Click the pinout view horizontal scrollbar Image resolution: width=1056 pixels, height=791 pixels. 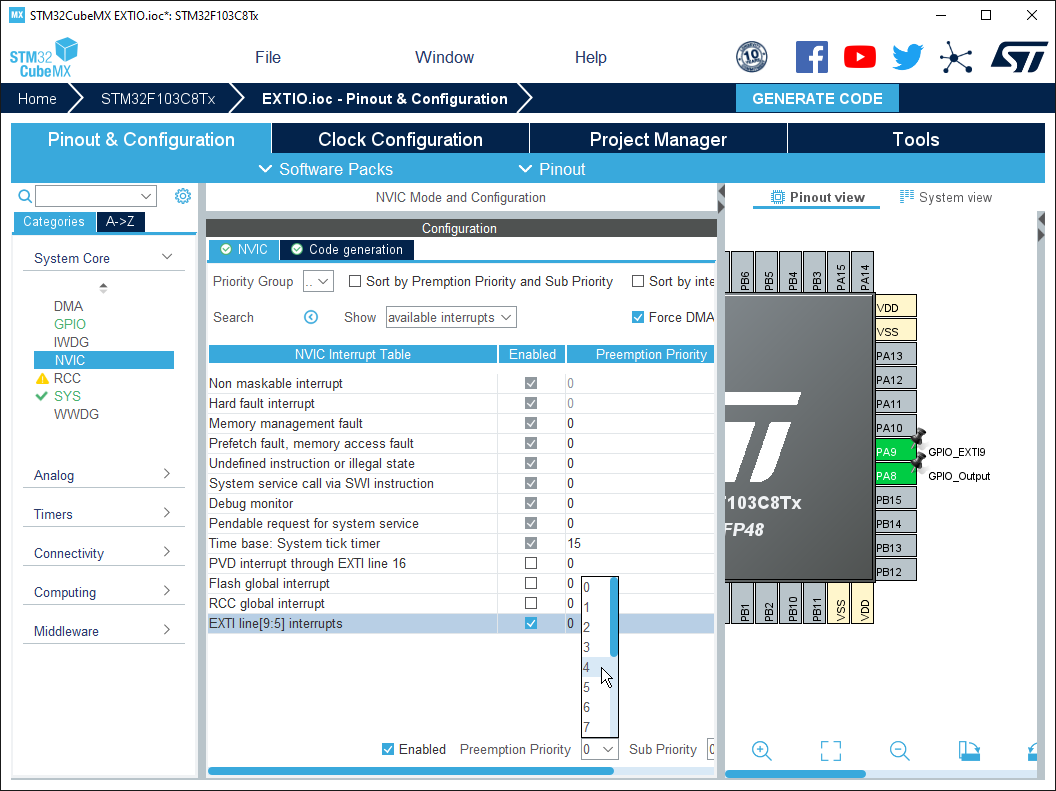click(795, 774)
